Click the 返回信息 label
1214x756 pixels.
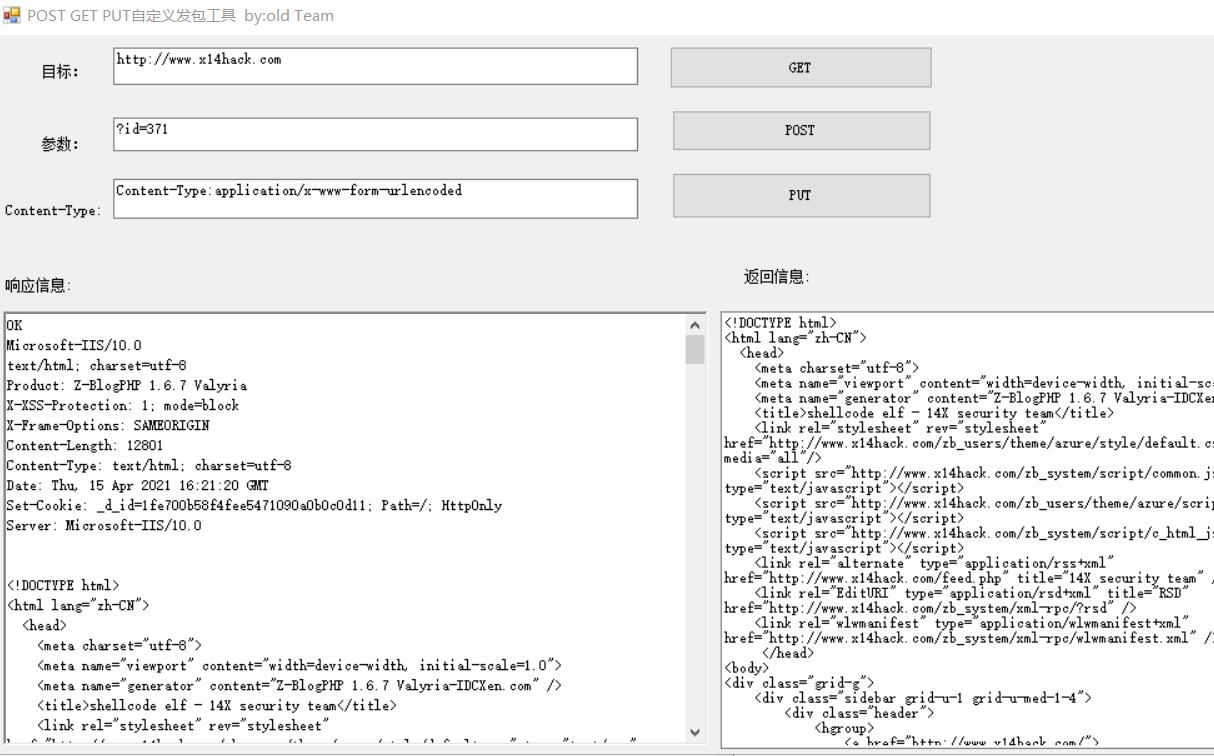(x=777, y=277)
